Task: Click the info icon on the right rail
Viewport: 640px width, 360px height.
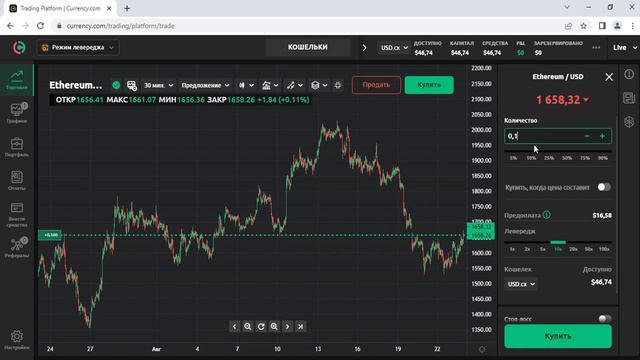Action: coord(629,74)
